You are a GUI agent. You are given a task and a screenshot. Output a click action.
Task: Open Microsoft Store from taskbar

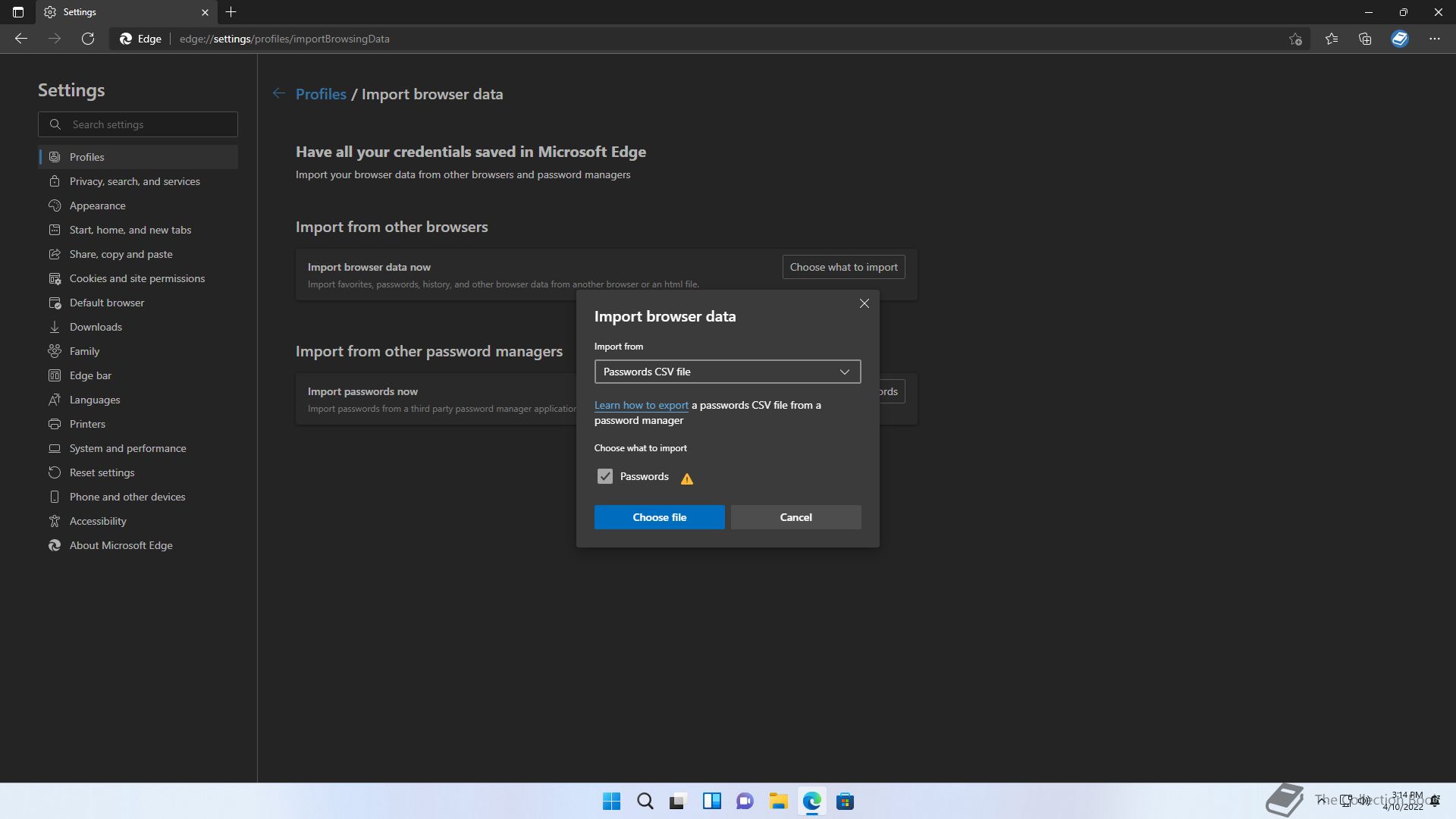pos(845,801)
